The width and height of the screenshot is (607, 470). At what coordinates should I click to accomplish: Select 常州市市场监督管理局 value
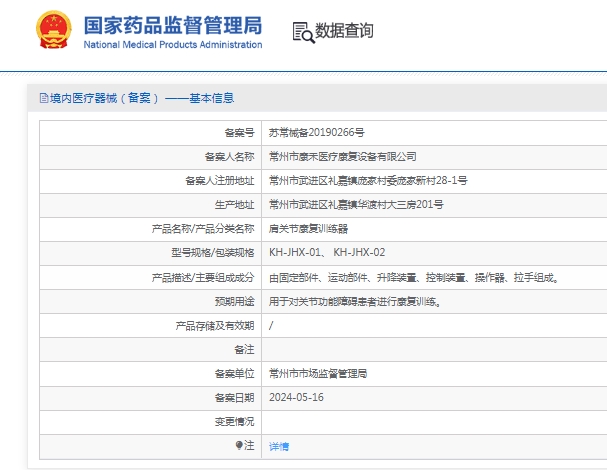click(318, 374)
